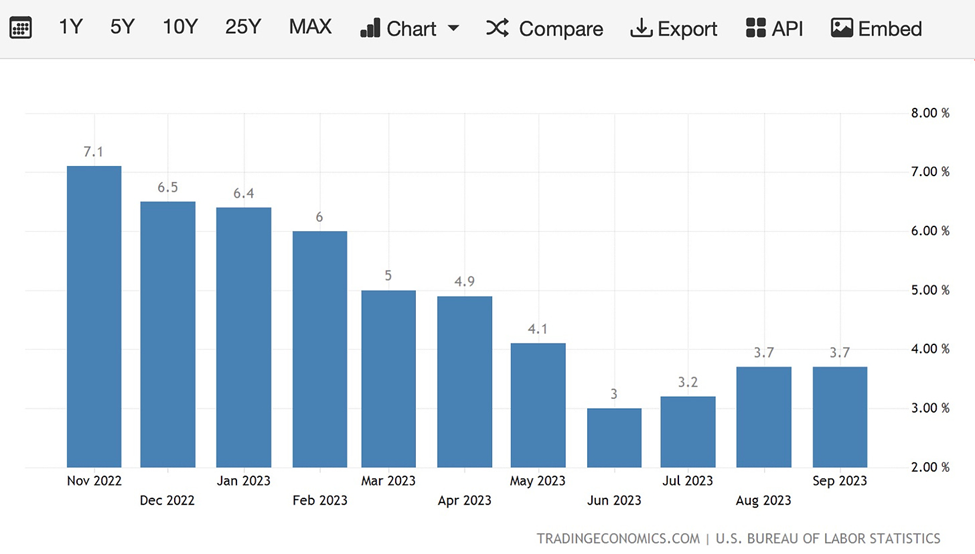The width and height of the screenshot is (975, 554).
Task: Click the bar chart icon beside Chart
Action: (370, 28)
